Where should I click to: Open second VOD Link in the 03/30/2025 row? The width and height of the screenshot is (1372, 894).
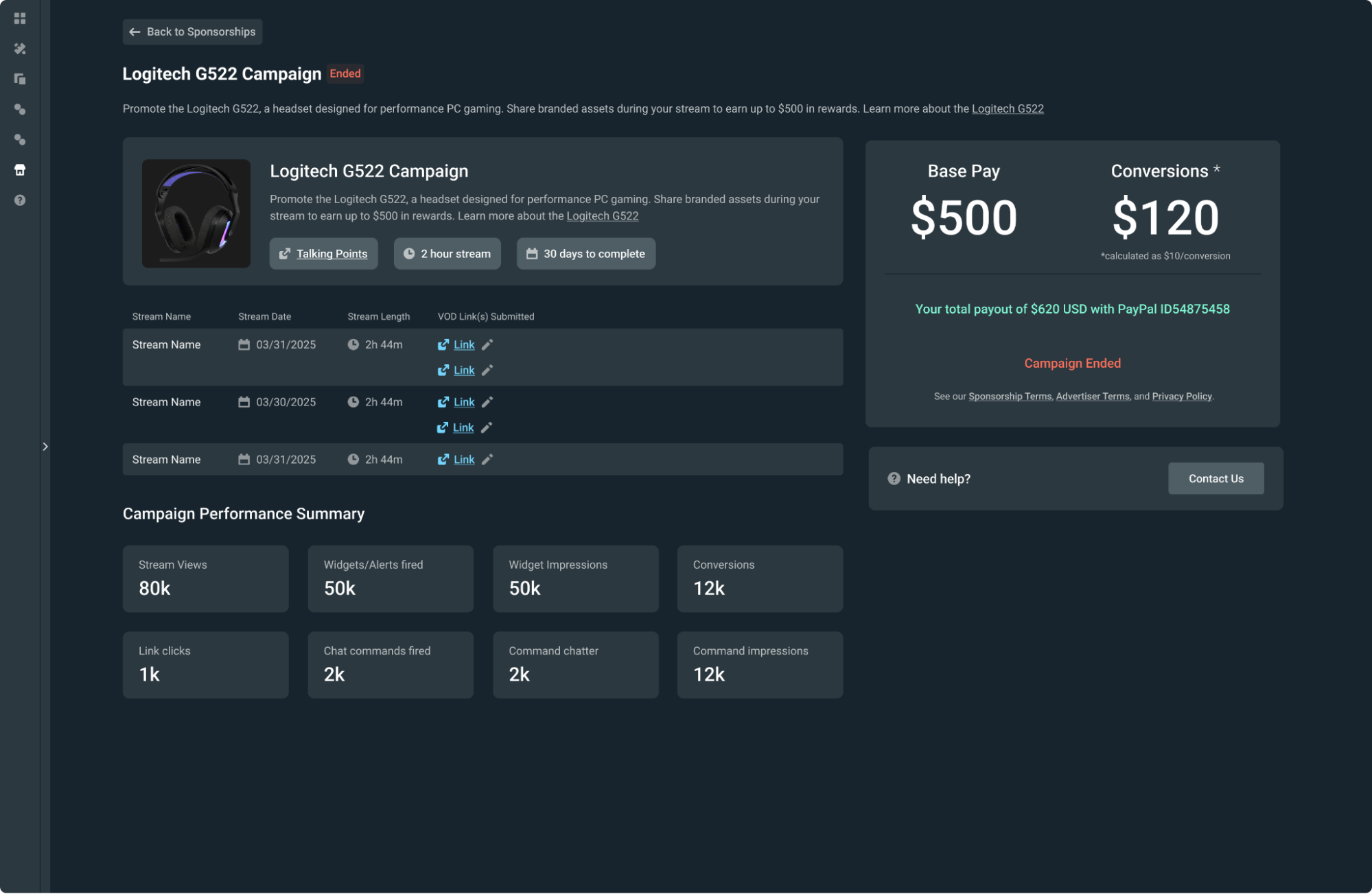(x=463, y=427)
